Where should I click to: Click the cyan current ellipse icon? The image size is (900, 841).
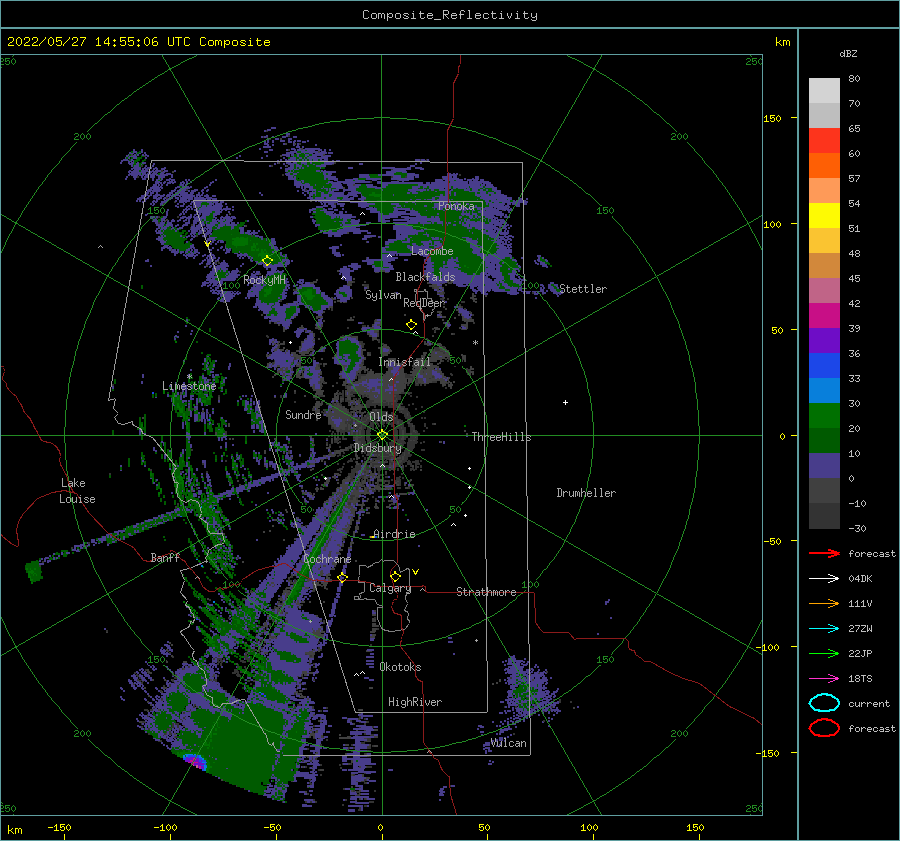[x=824, y=703]
